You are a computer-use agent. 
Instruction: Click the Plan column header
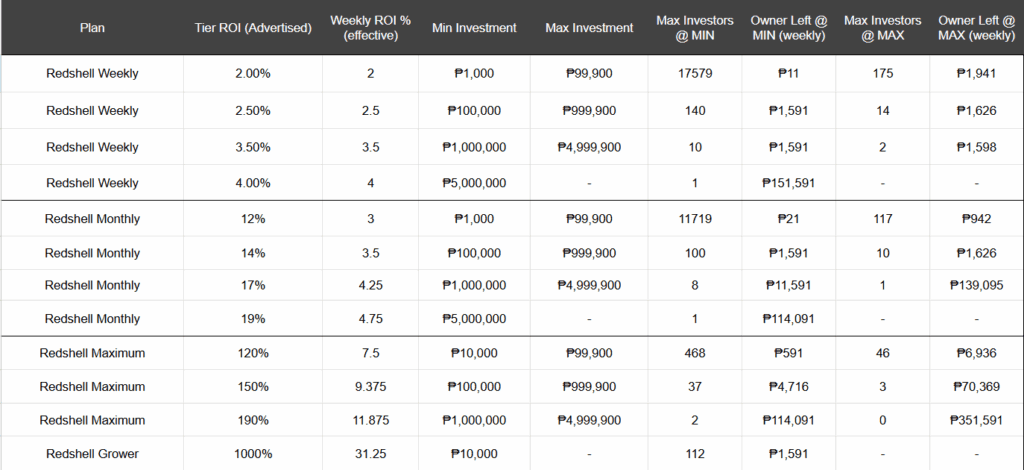(92, 28)
